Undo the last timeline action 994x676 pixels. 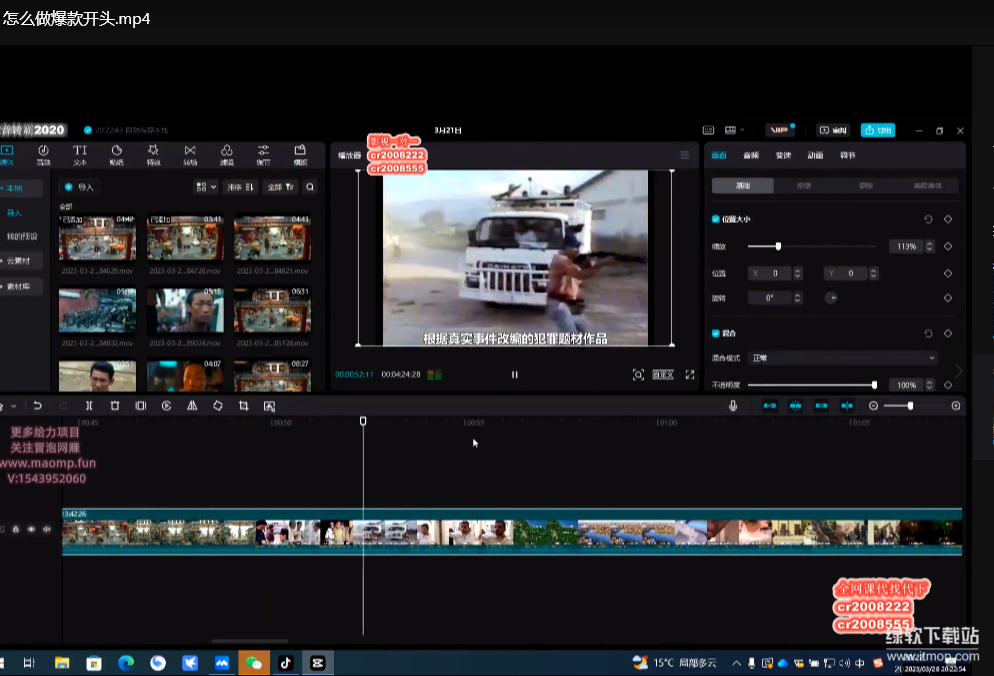[x=37, y=406]
